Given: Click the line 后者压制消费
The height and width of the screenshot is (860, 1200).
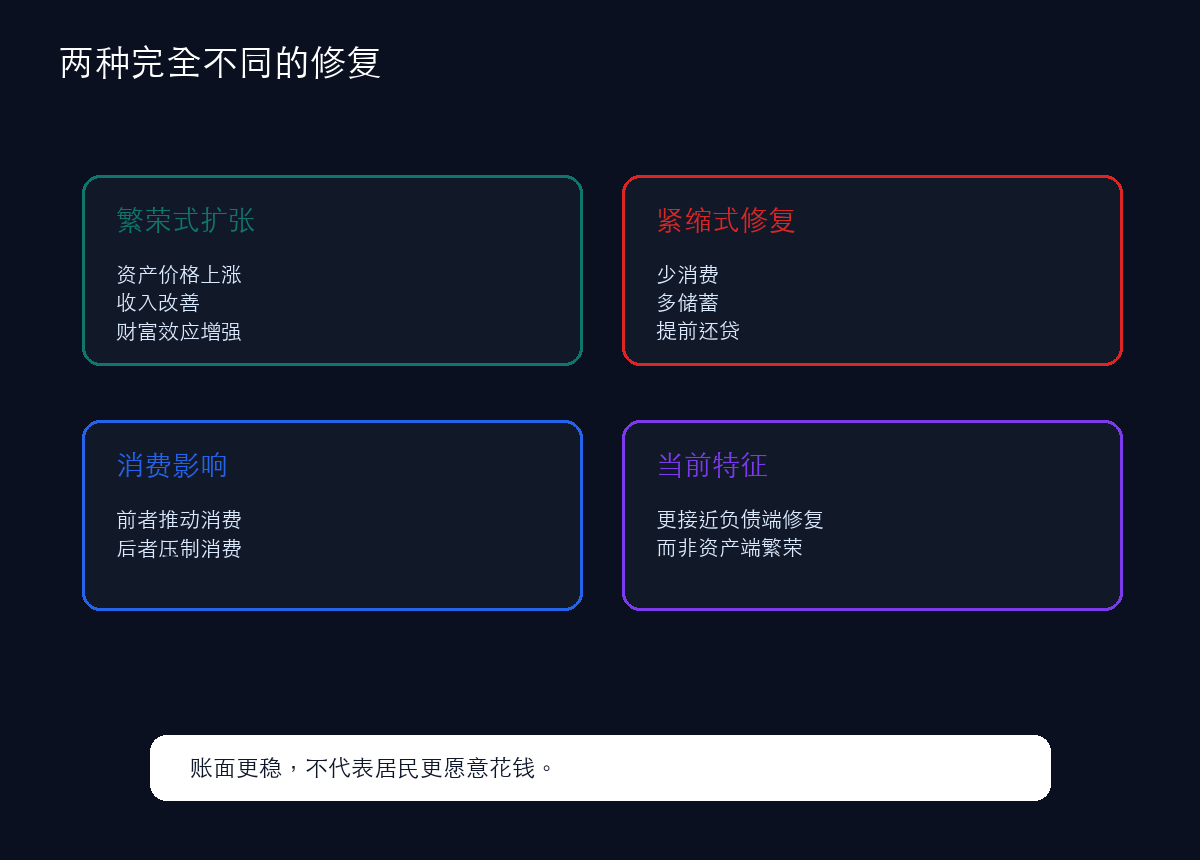Looking at the screenshot, I should 179,548.
